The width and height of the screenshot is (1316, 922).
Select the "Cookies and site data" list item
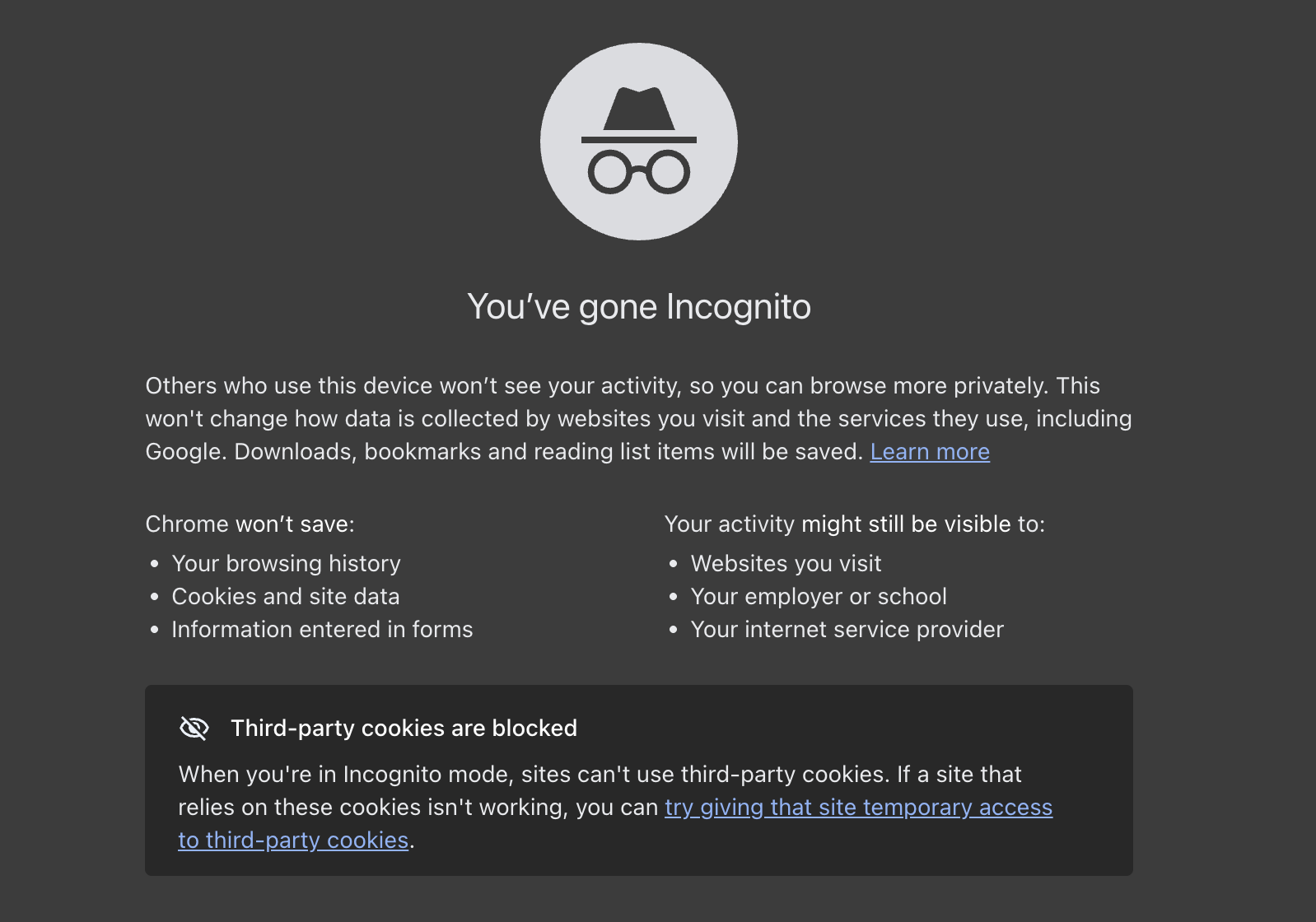click(x=285, y=596)
